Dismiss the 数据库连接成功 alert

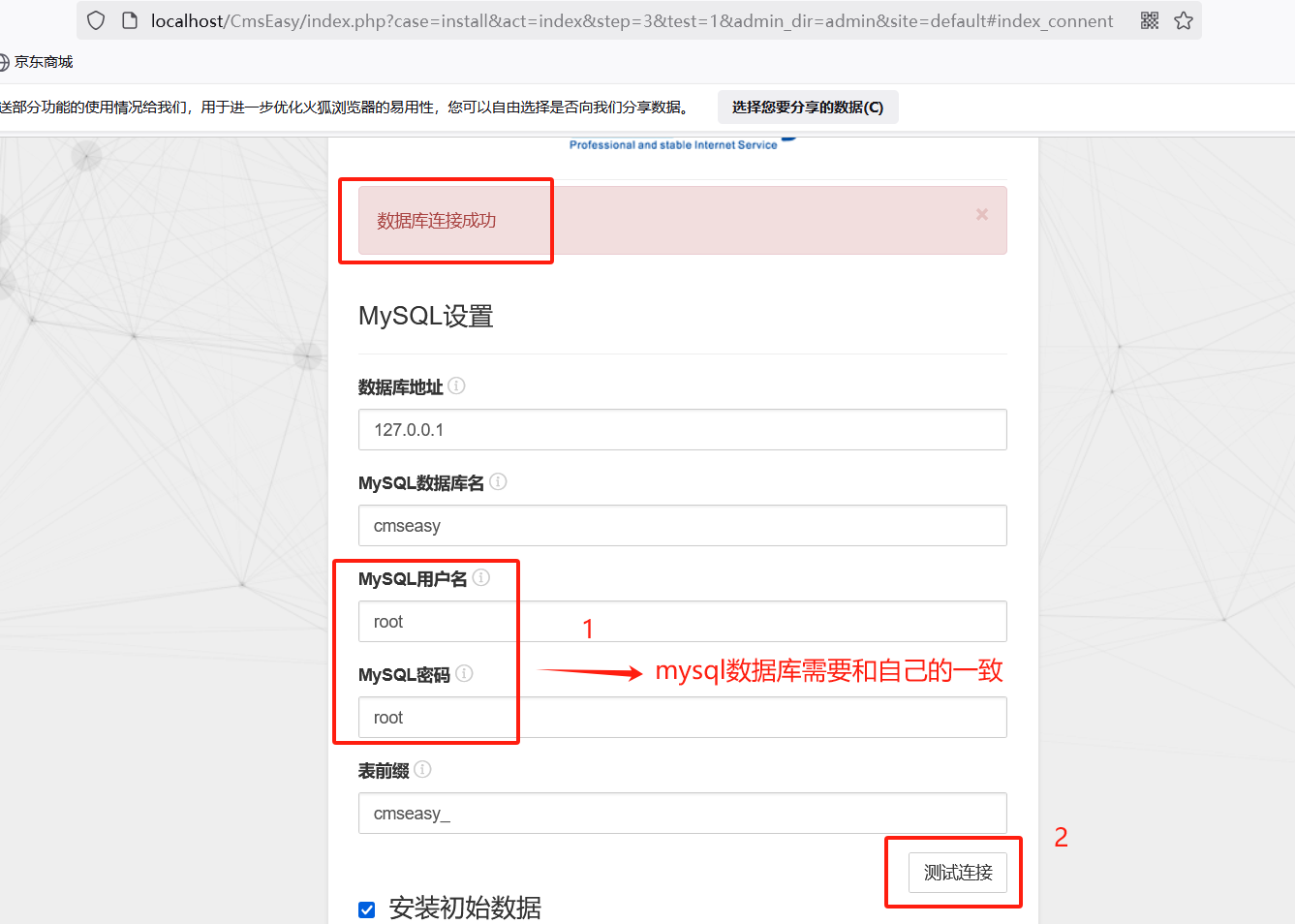(x=982, y=214)
